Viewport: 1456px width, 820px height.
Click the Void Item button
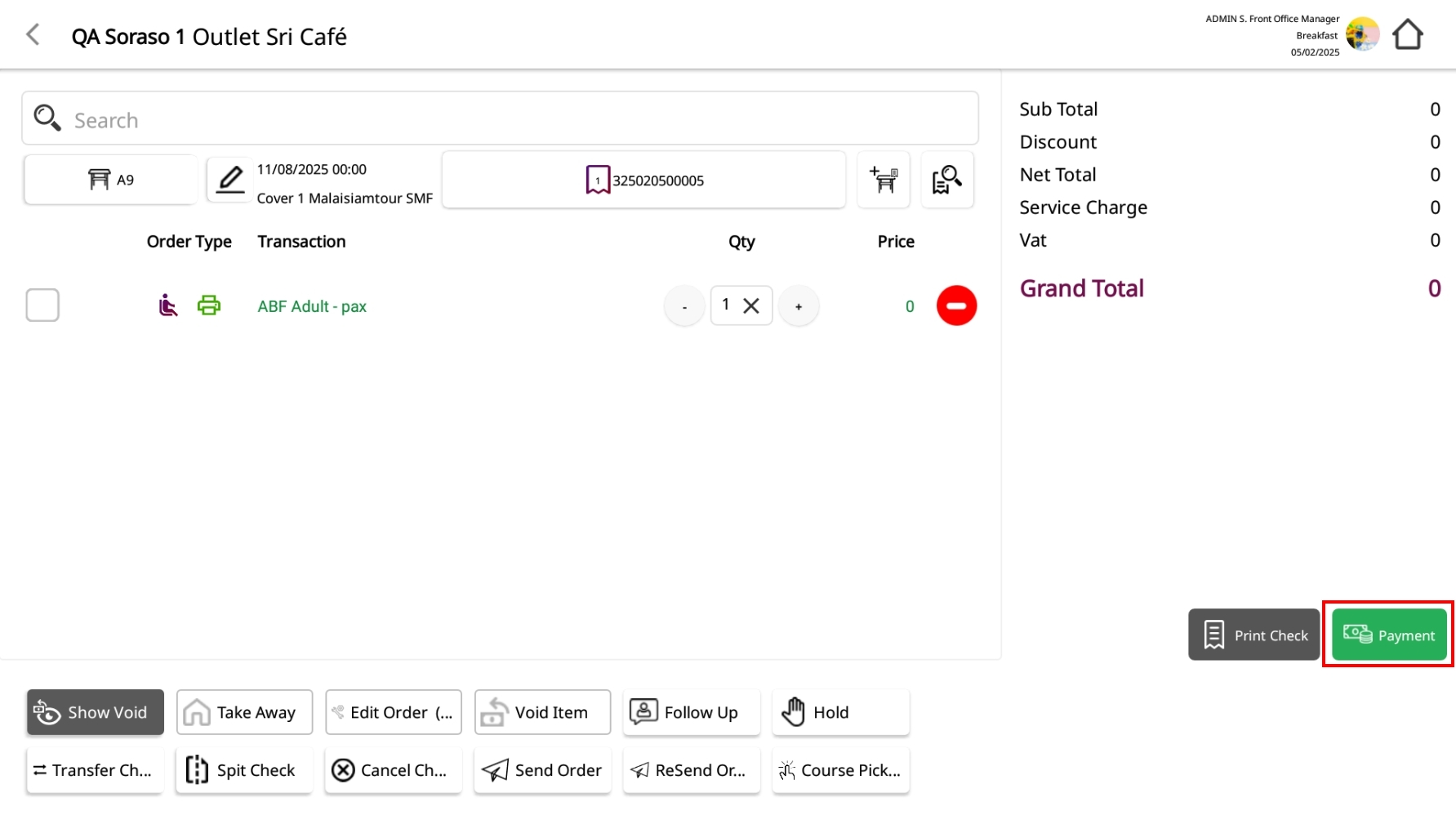[x=542, y=712]
